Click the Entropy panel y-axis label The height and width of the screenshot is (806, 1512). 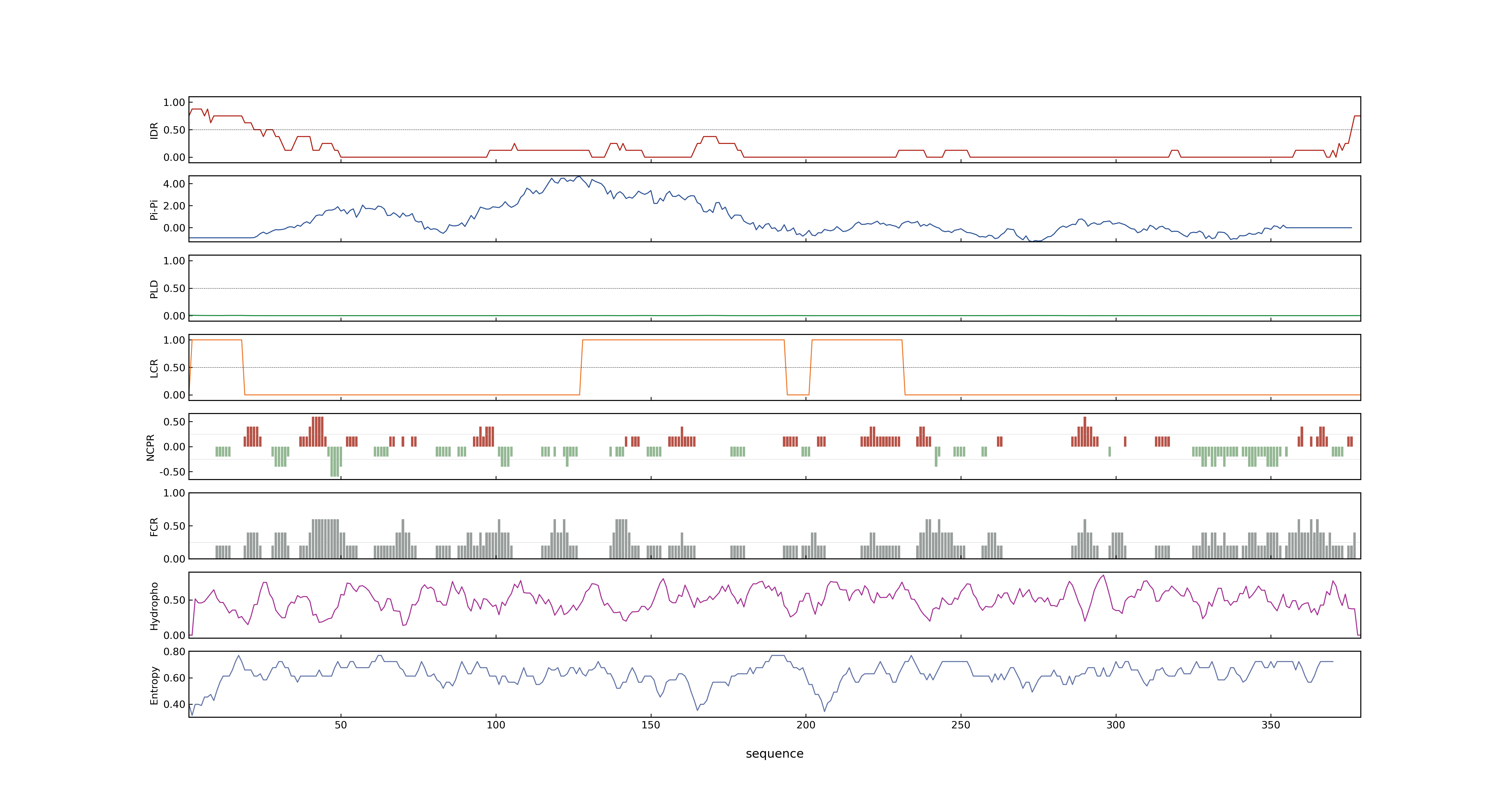154,685
